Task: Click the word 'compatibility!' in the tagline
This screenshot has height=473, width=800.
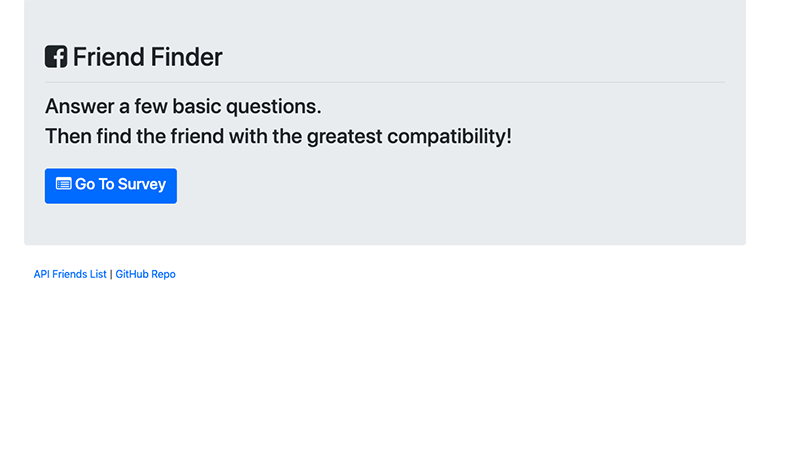Action: 449,136
